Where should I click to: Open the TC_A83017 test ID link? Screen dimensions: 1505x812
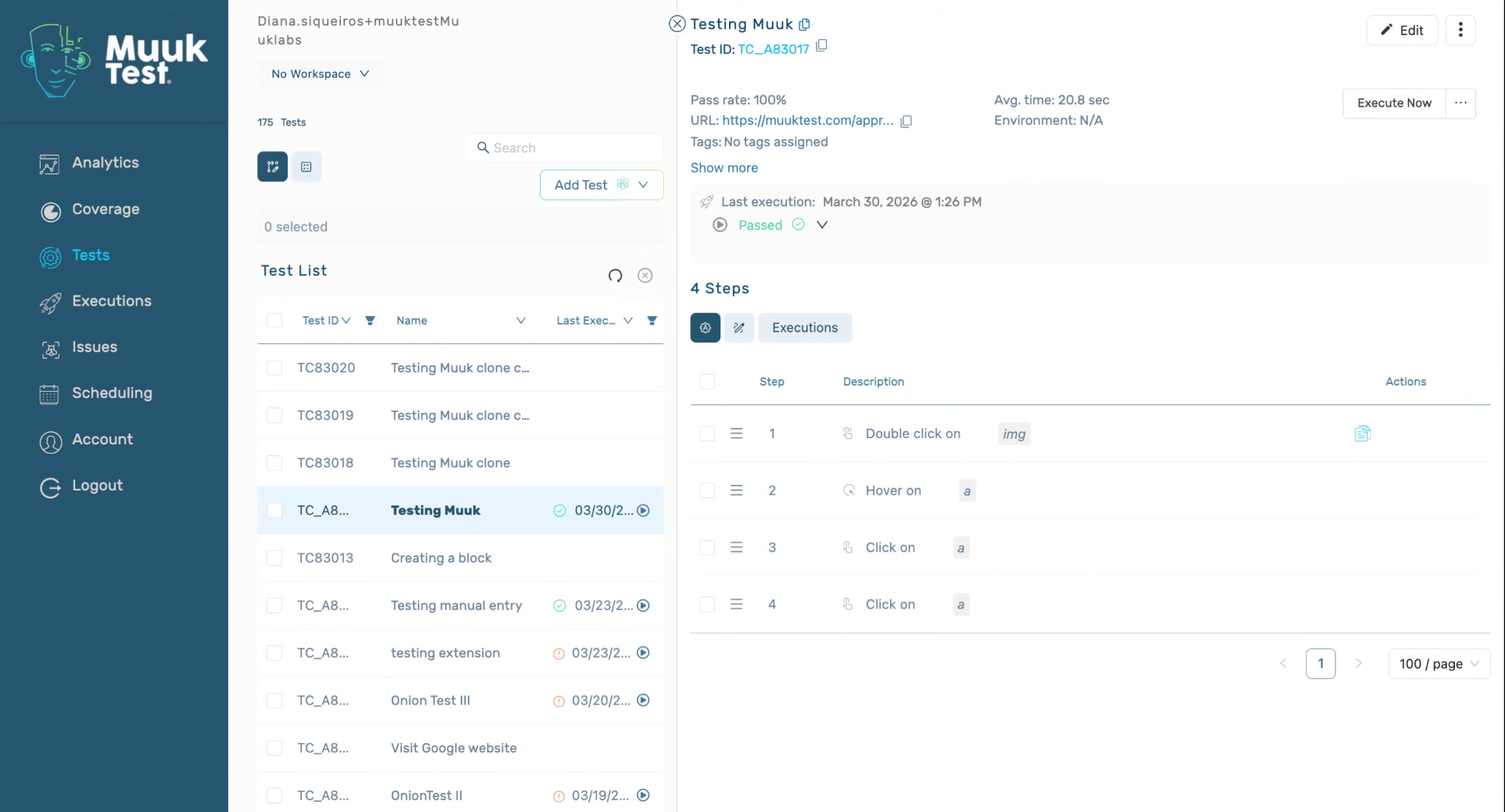[773, 49]
